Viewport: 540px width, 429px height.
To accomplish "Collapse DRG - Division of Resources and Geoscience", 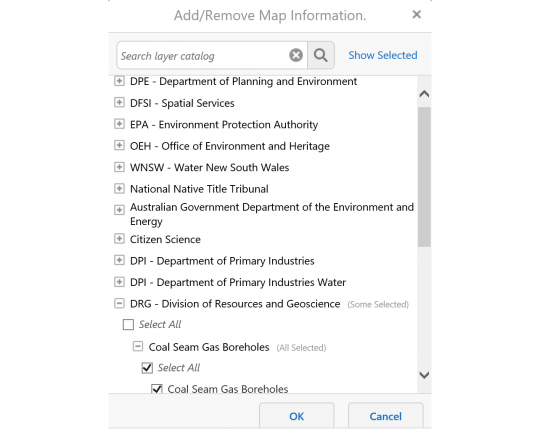I will pos(119,303).
